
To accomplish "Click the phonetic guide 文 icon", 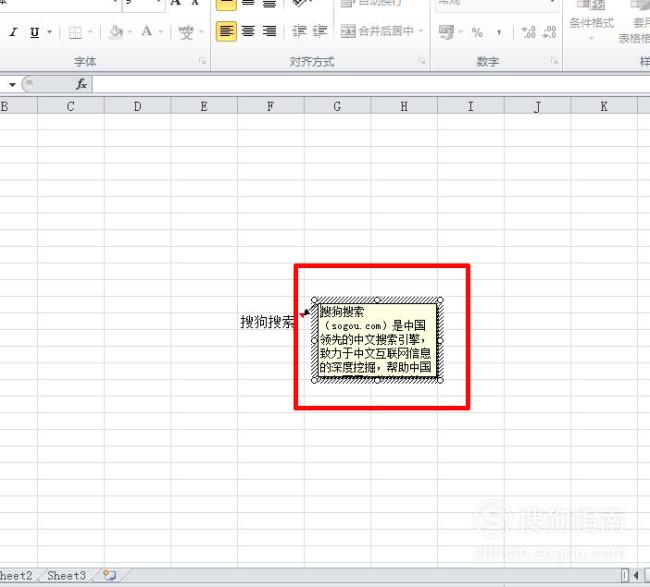I will pos(186,32).
